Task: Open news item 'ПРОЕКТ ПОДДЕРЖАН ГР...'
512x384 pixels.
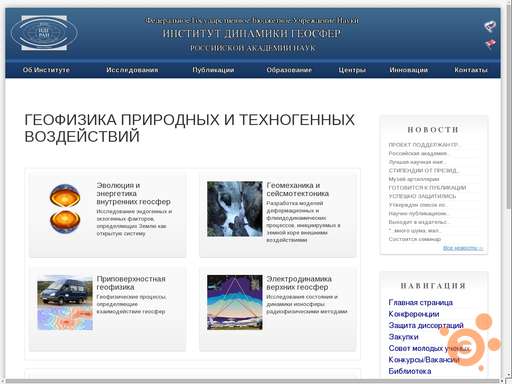Action: pyautogui.click(x=425, y=145)
